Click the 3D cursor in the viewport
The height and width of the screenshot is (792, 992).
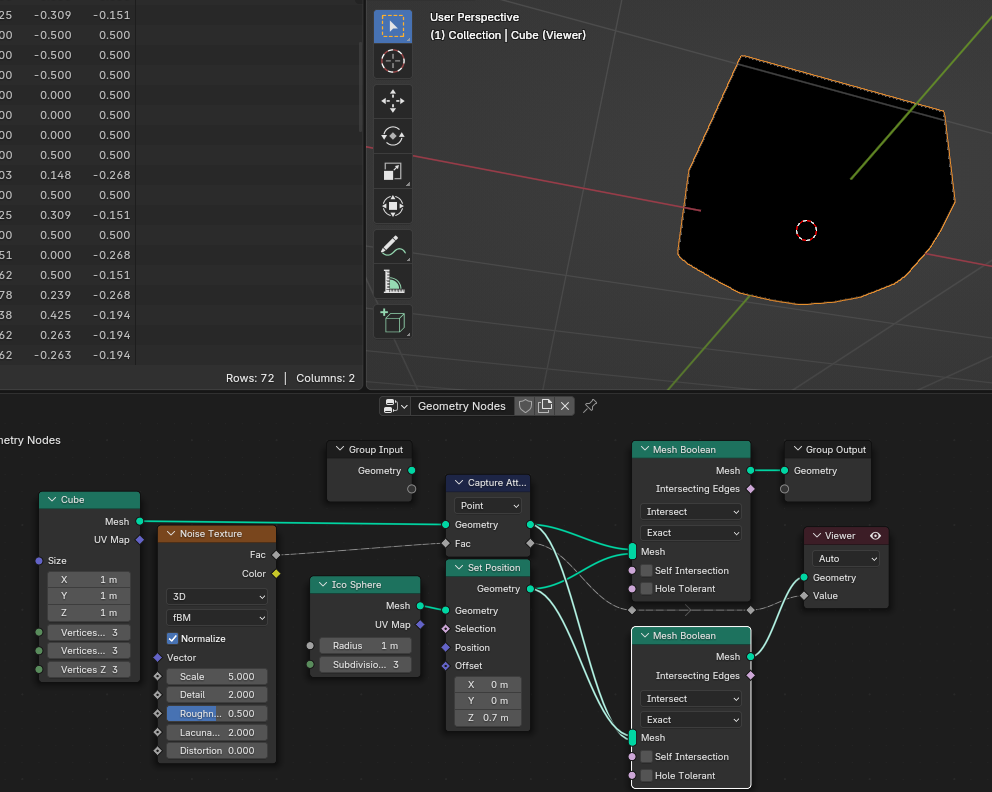806,231
